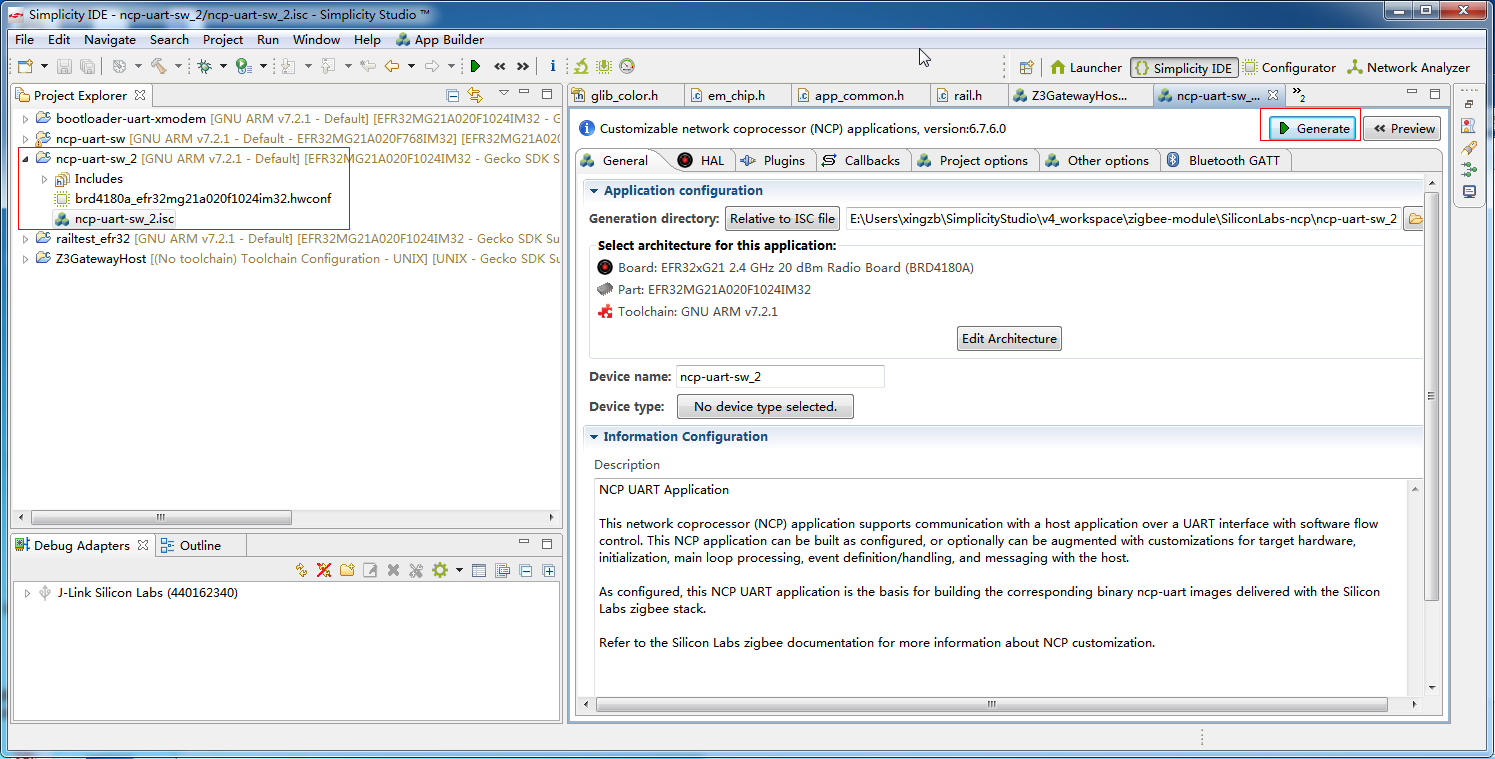Open Debug Adapters gear dropdown arrow
The image size is (1495, 759).
(459, 570)
